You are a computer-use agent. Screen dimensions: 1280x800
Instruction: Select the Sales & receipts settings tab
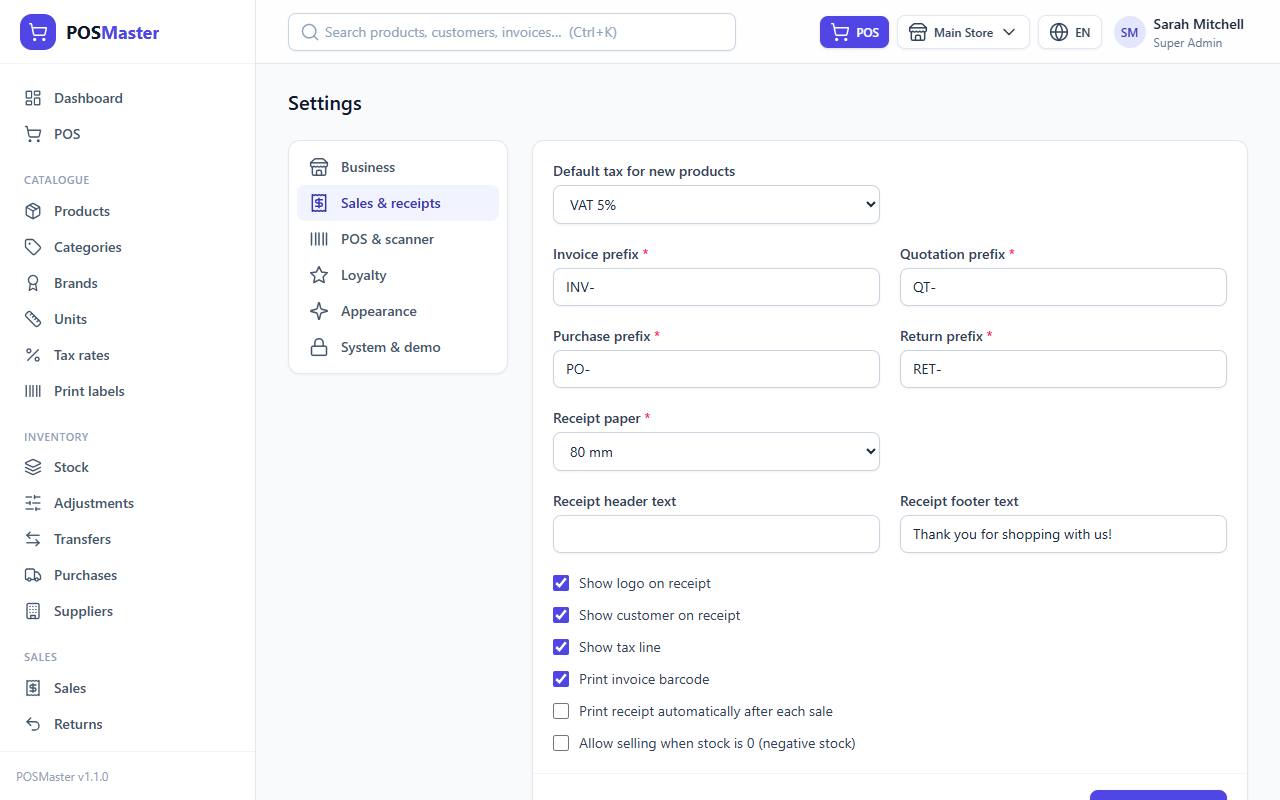[x=398, y=203]
